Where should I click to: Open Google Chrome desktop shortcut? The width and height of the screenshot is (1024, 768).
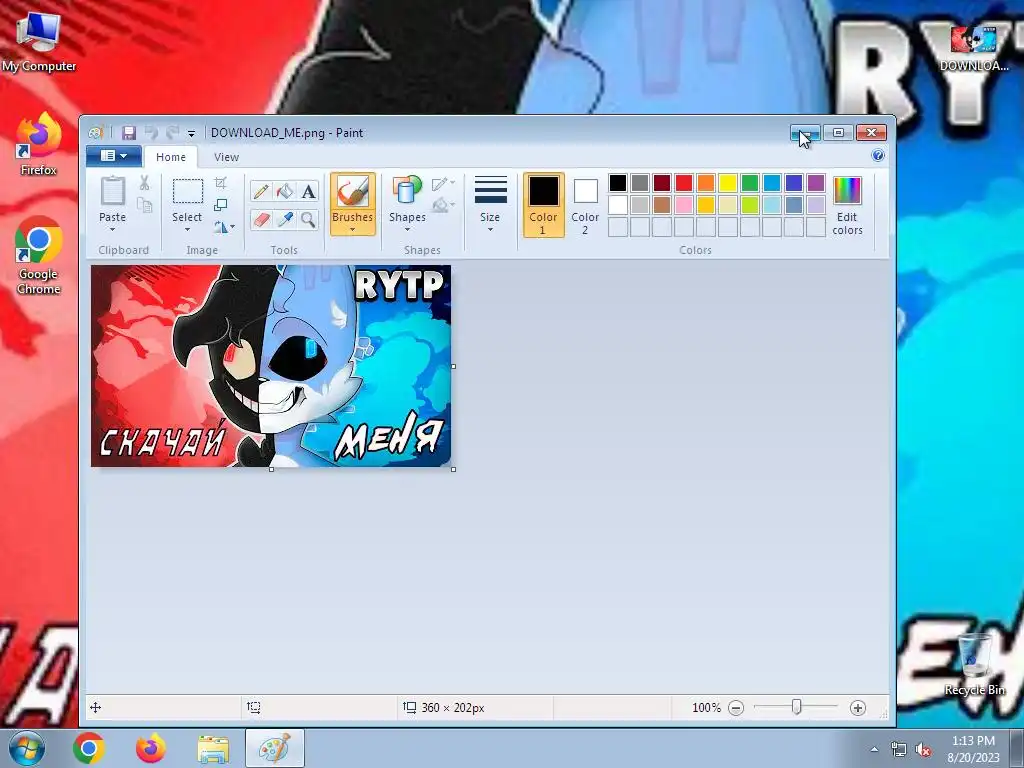[39, 255]
